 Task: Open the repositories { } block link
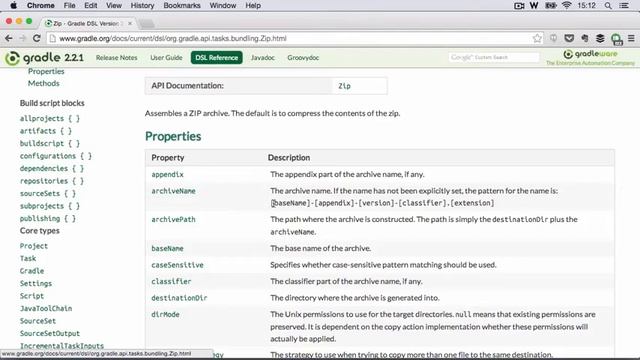click(x=52, y=181)
